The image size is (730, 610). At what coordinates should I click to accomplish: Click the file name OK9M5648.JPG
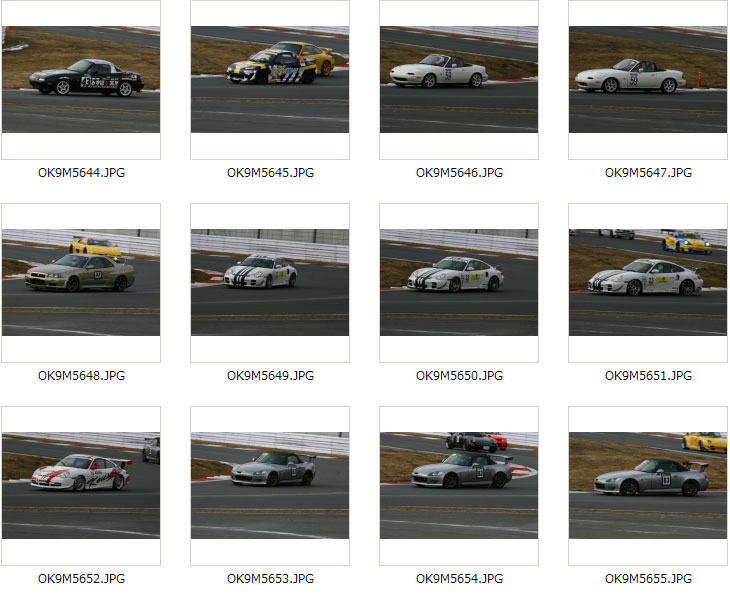click(81, 376)
